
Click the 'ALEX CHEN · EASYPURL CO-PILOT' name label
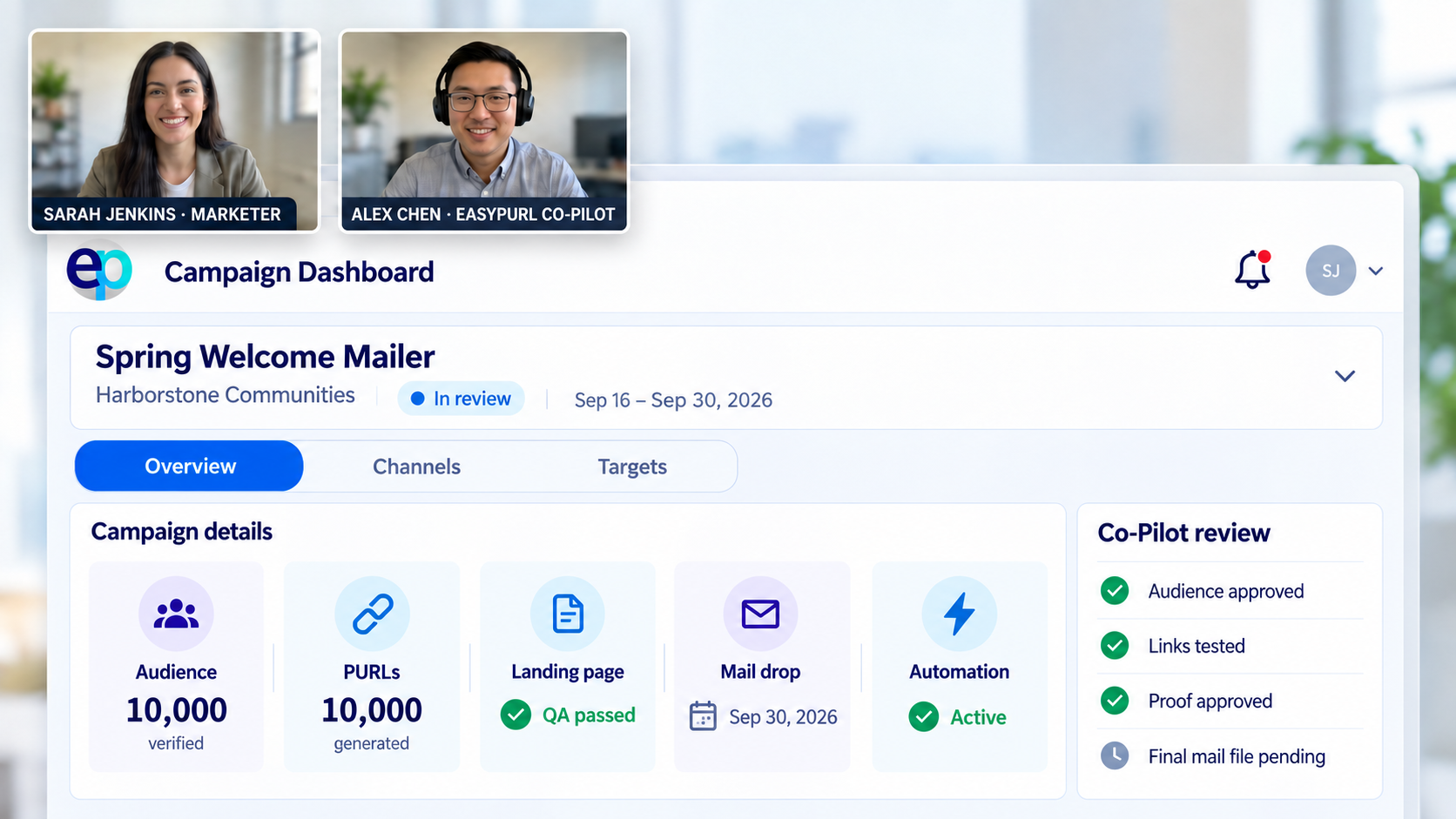483,214
